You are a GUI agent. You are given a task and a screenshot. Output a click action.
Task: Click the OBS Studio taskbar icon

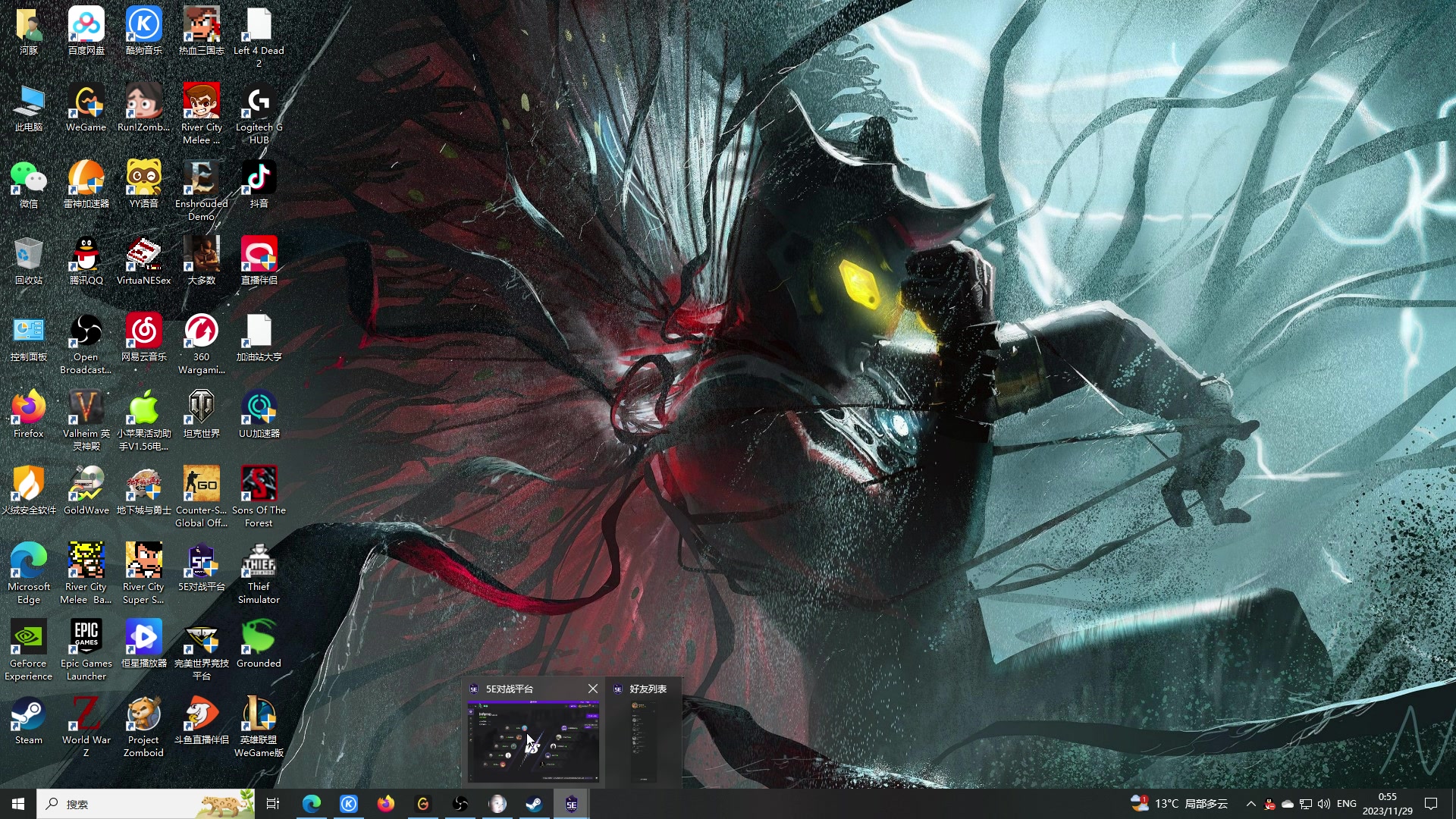tap(460, 804)
